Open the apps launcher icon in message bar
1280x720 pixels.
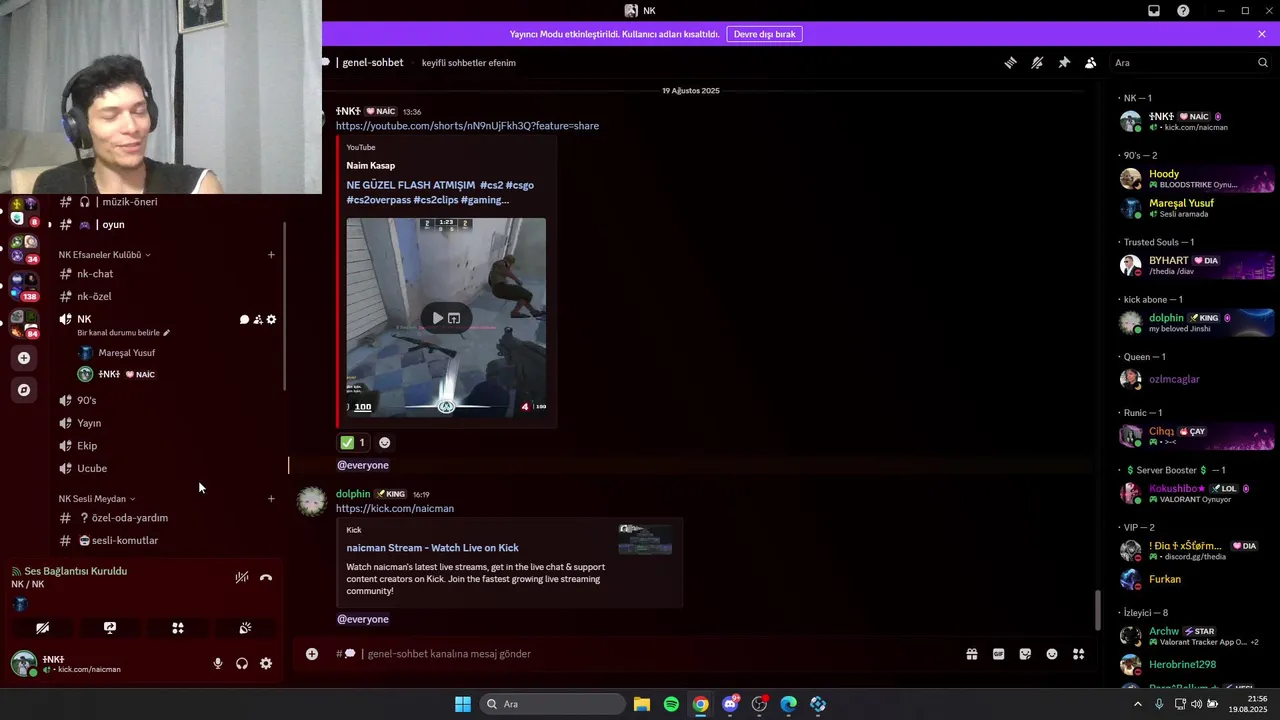[x=1079, y=654]
